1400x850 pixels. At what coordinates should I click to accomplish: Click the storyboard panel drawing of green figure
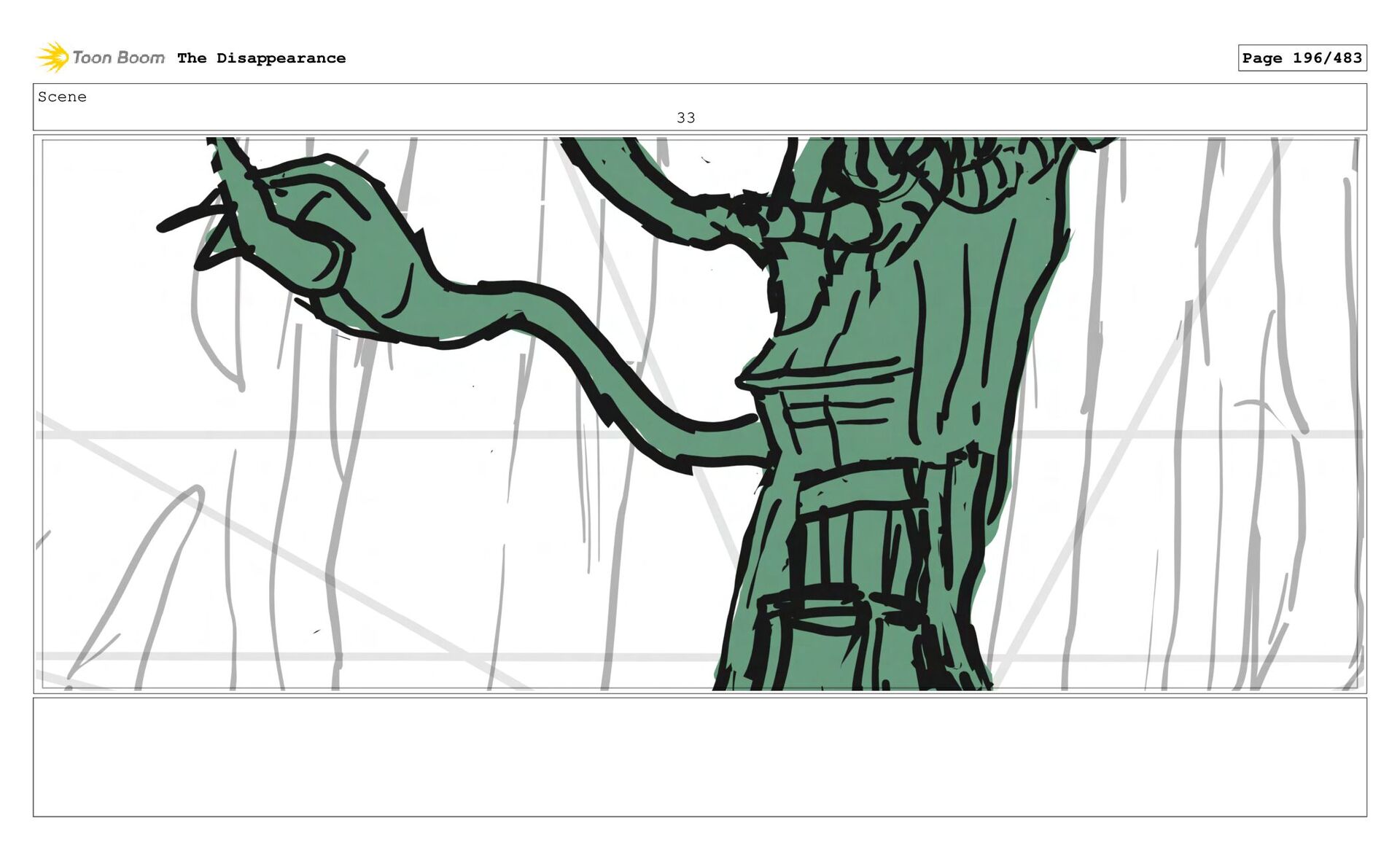click(x=700, y=413)
